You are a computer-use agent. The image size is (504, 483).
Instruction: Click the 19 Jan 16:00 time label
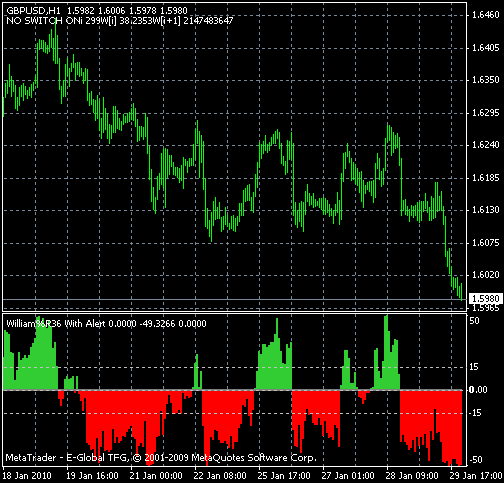92,476
